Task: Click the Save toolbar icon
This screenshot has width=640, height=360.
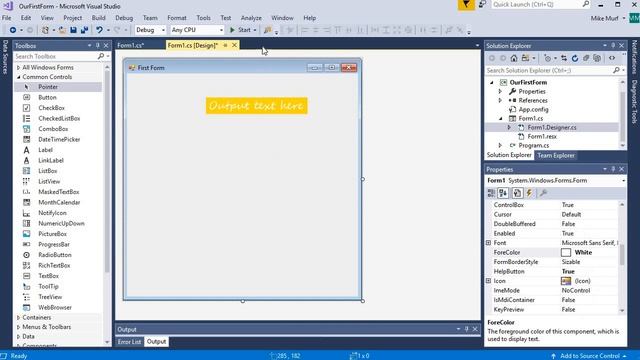Action: click(x=73, y=30)
